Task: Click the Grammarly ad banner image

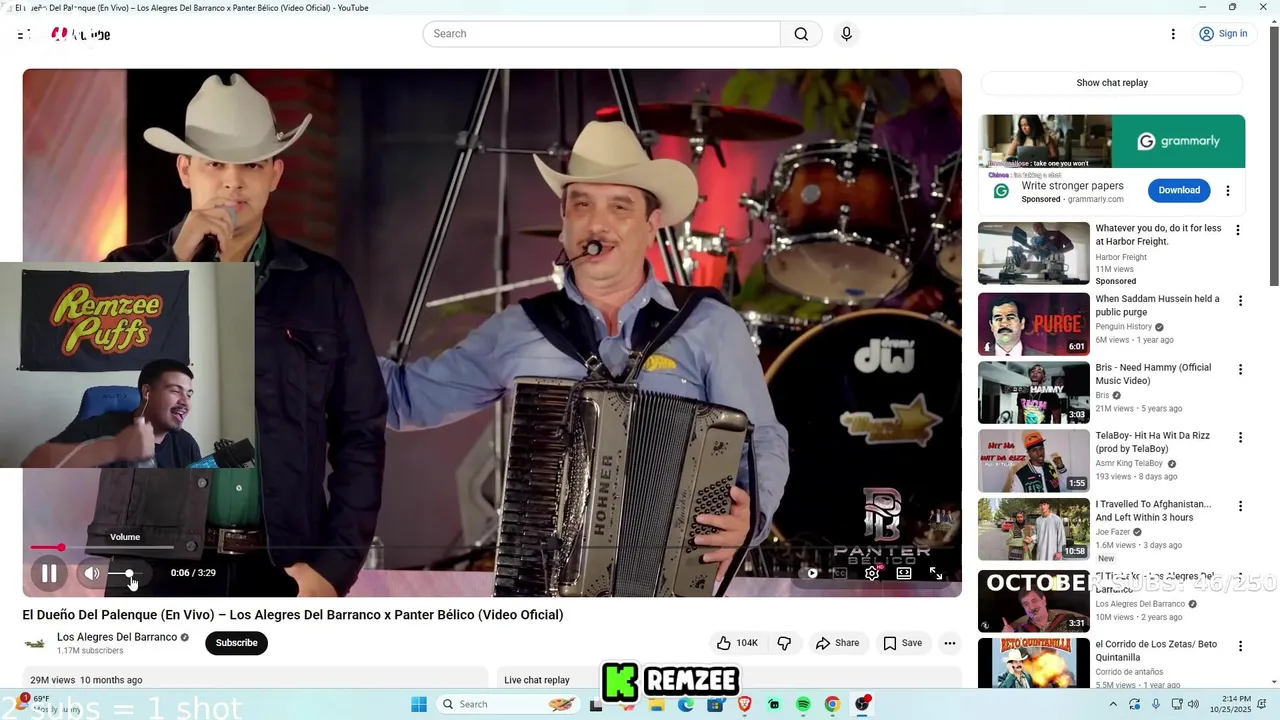Action: [x=1112, y=141]
